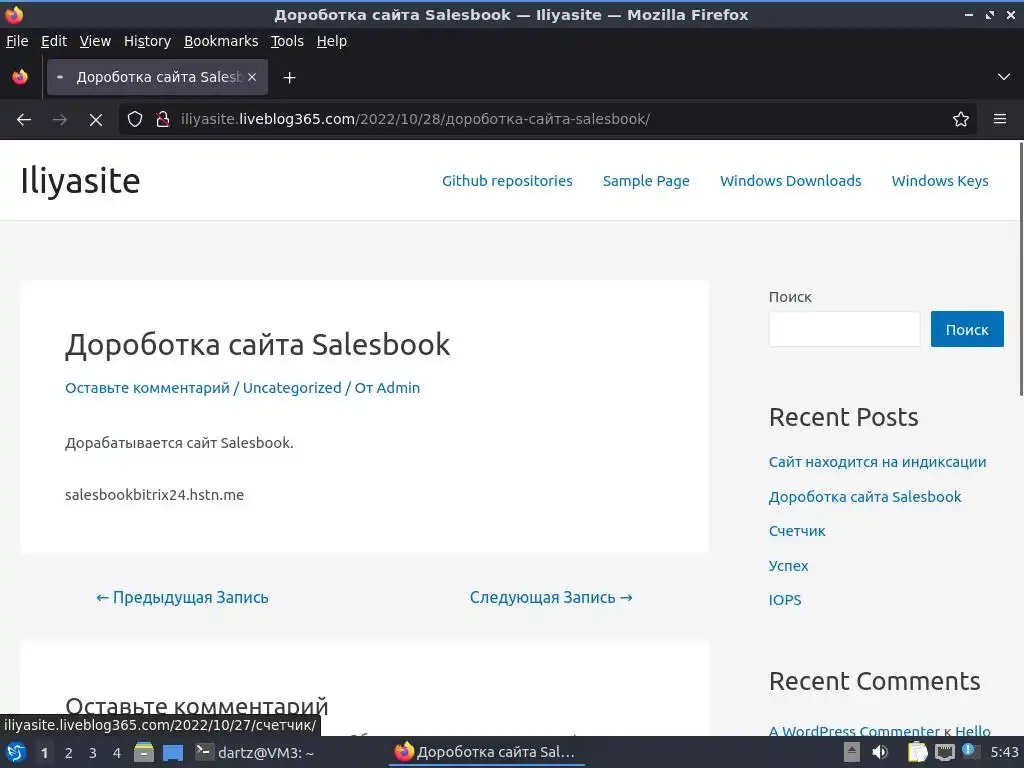This screenshot has width=1024, height=768.
Task: Click A WordPress Commenter link
Action: point(854,731)
